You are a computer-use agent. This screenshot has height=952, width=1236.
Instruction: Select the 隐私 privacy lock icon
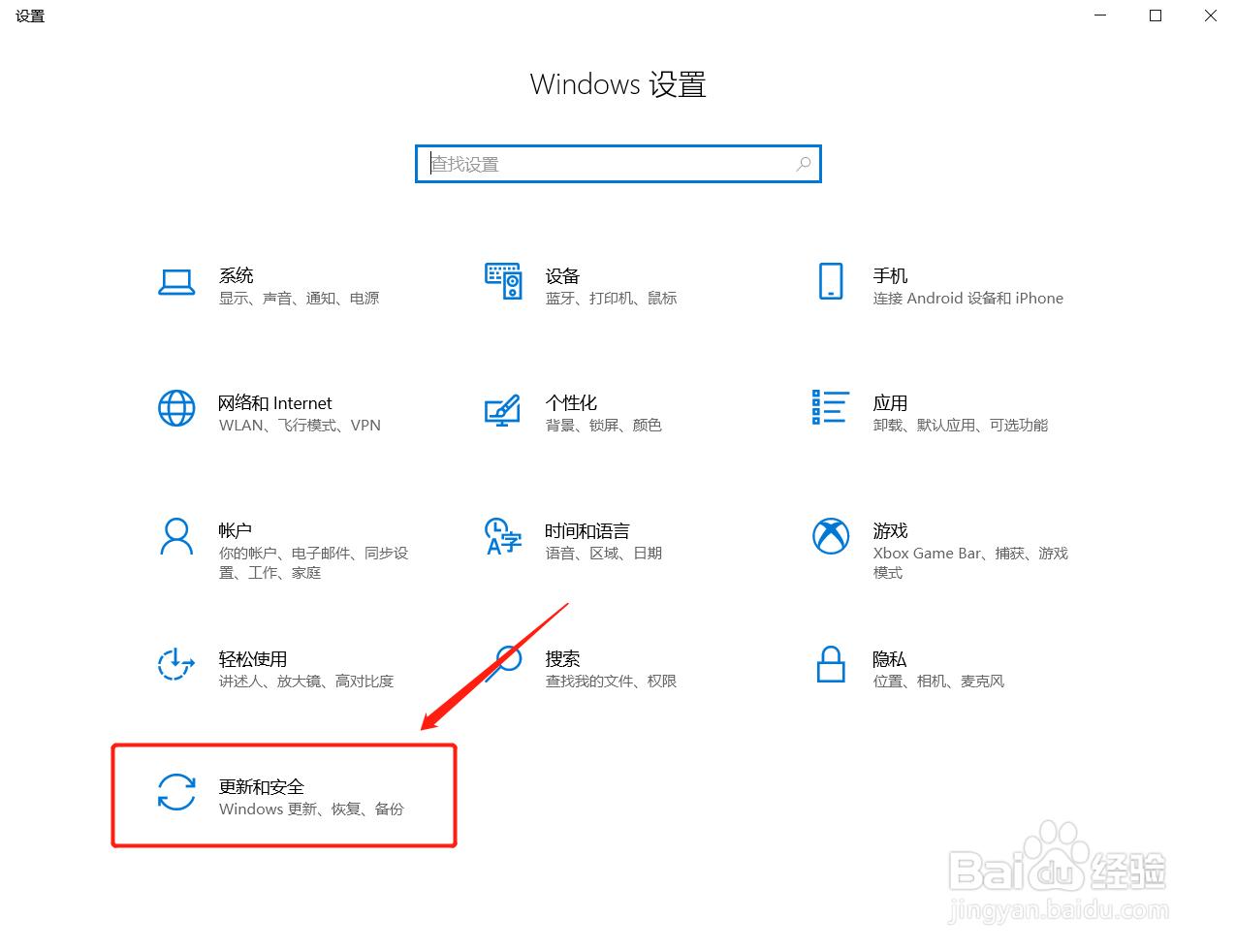831,664
